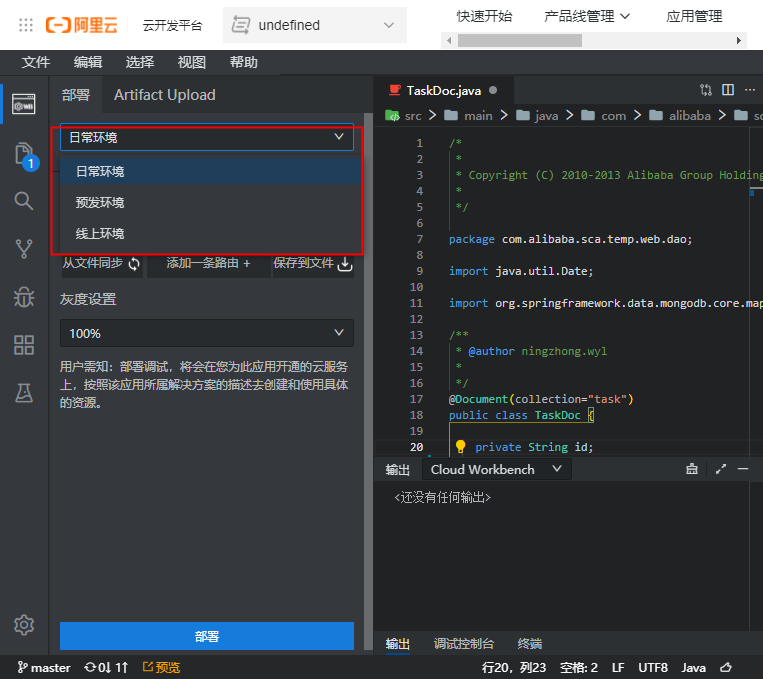Click 添加一条路由 + button
This screenshot has height=679, width=763.
click(x=208, y=263)
